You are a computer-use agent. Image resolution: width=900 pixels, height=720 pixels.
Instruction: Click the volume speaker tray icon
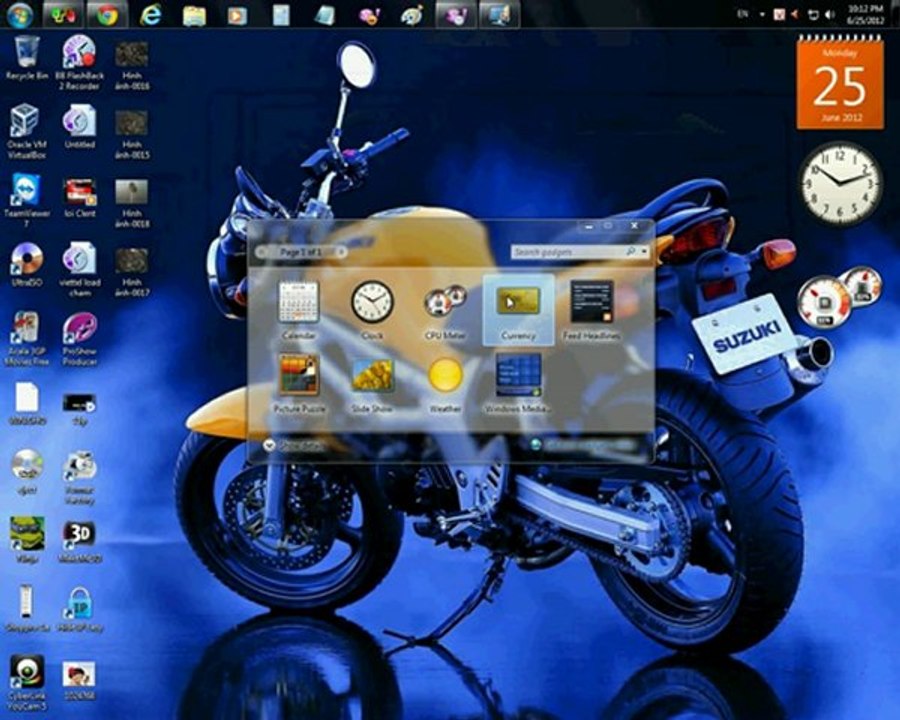(829, 14)
